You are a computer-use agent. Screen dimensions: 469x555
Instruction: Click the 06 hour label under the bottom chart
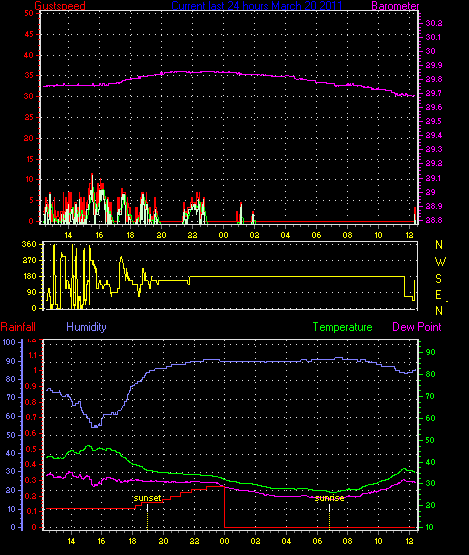[318, 541]
